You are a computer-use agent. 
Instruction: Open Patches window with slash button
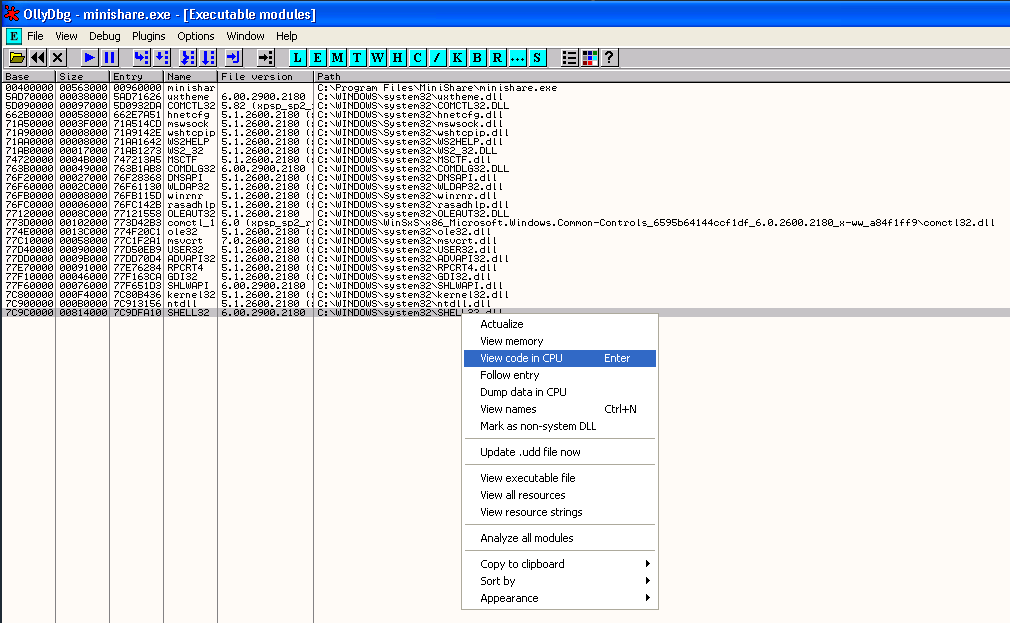437,58
